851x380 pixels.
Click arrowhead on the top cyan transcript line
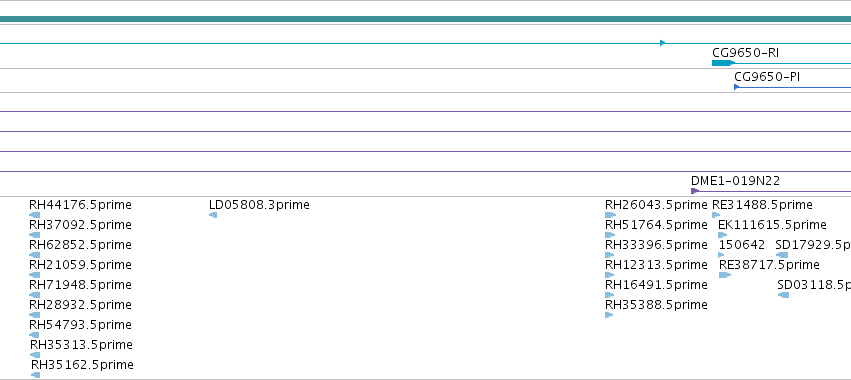(663, 43)
